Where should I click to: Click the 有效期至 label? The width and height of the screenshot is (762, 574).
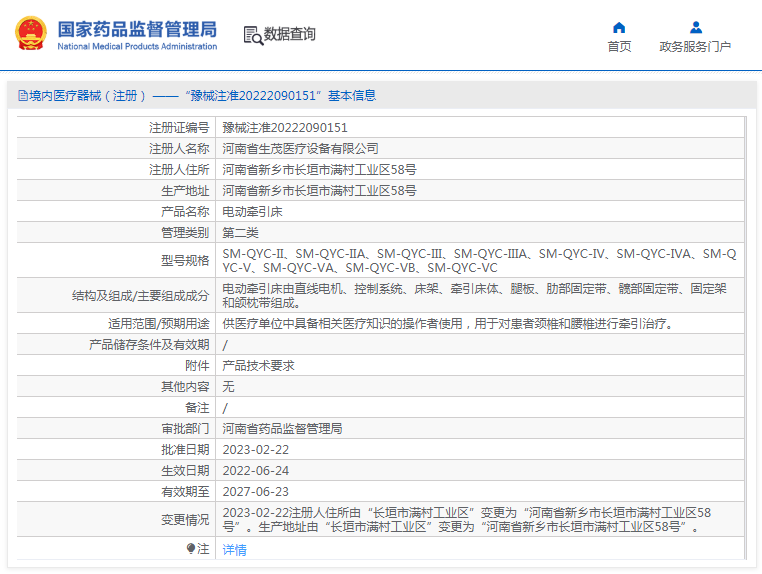point(185,491)
